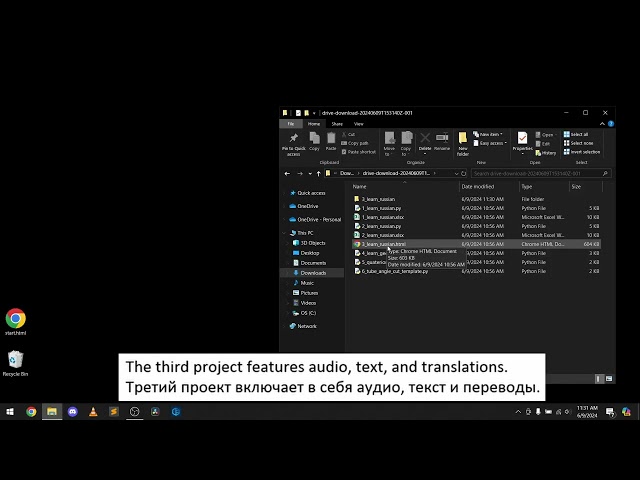Select OneDrive - Personal in navigation pane
This screenshot has width=640, height=480.
click(315, 220)
